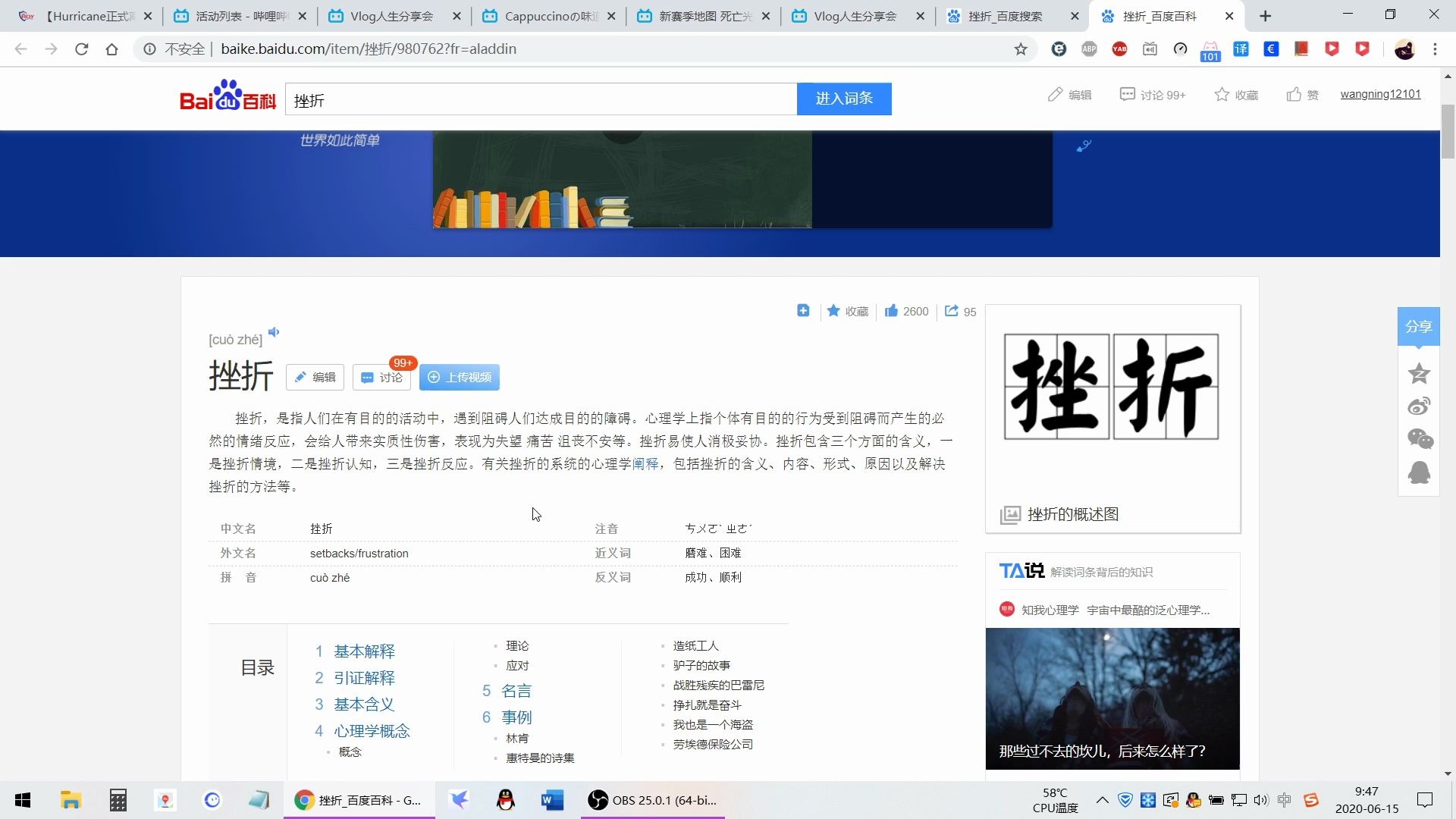Image resolution: width=1456 pixels, height=819 pixels.
Task: Show hidden system tray icons
Action: [x=1102, y=800]
